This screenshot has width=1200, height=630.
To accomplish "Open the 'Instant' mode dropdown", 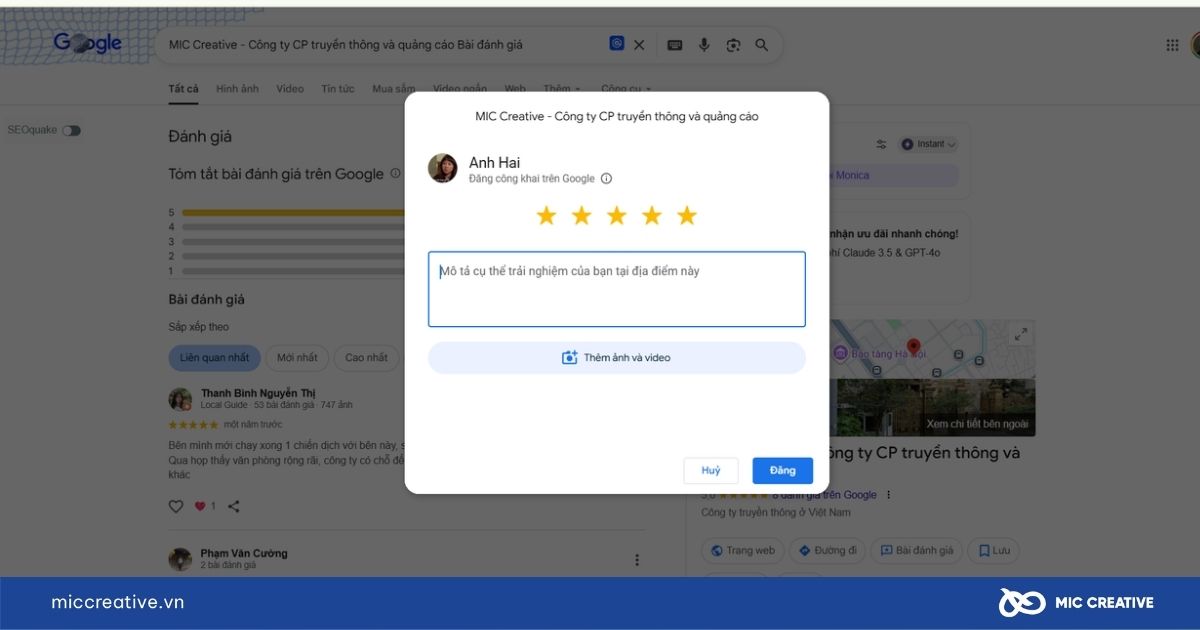I will [x=929, y=144].
